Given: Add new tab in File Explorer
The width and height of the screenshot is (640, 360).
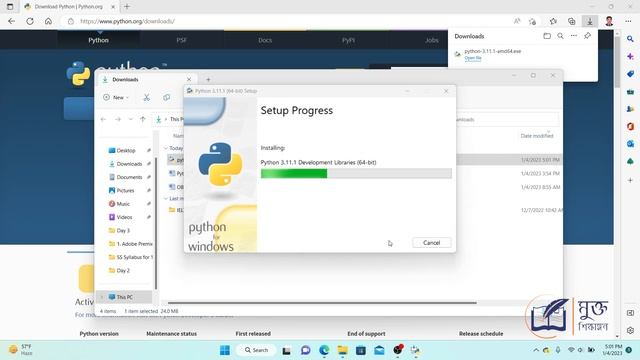Looking at the screenshot, I should pos(208,80).
